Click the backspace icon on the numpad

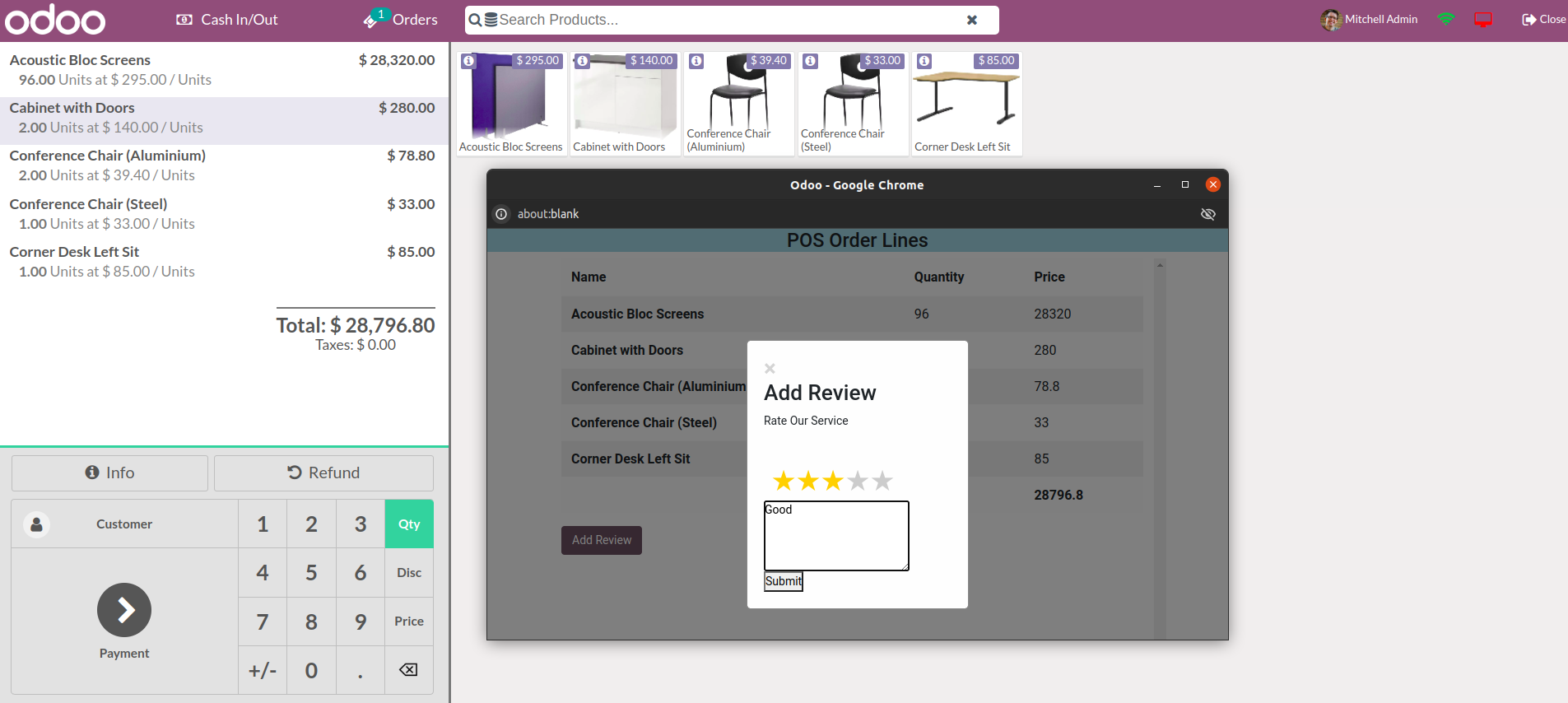[x=409, y=670]
